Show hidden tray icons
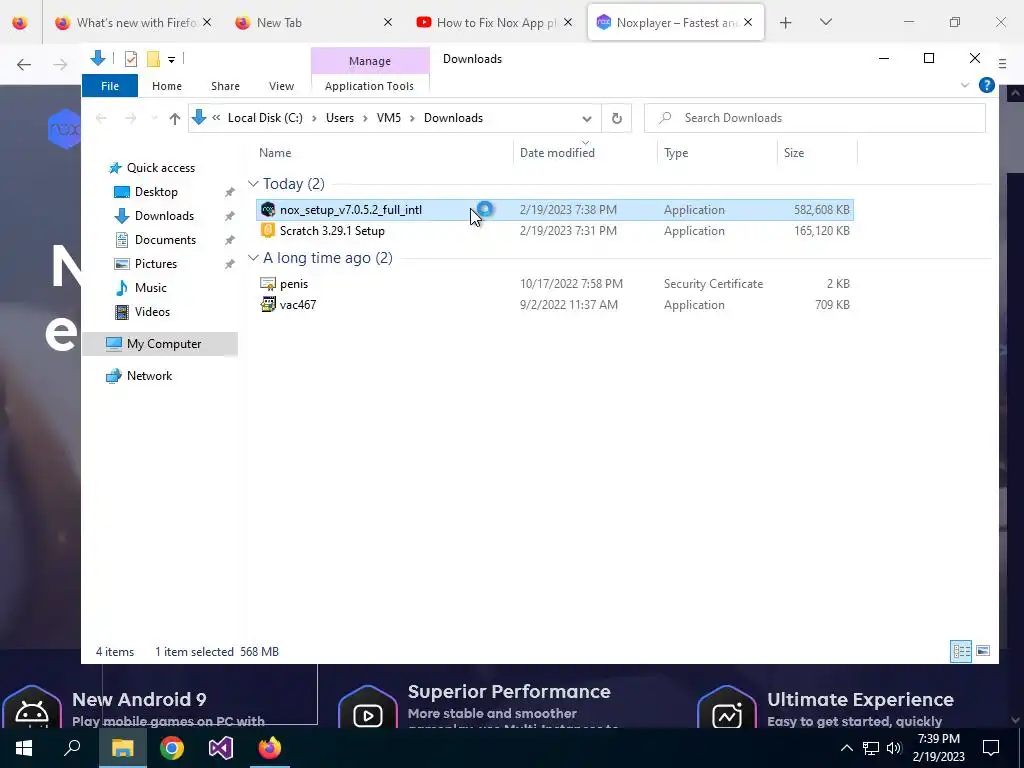 (x=846, y=748)
